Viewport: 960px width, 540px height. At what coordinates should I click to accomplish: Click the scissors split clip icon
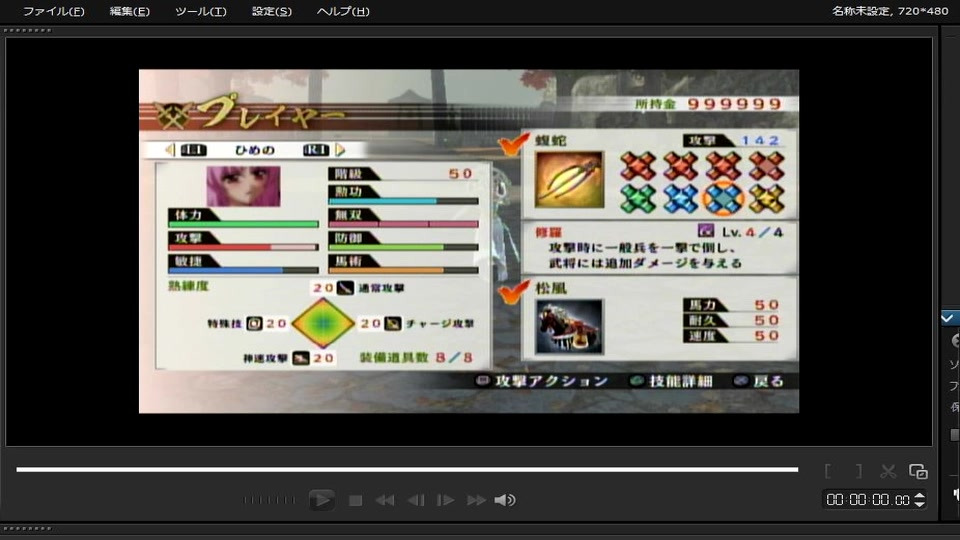888,471
